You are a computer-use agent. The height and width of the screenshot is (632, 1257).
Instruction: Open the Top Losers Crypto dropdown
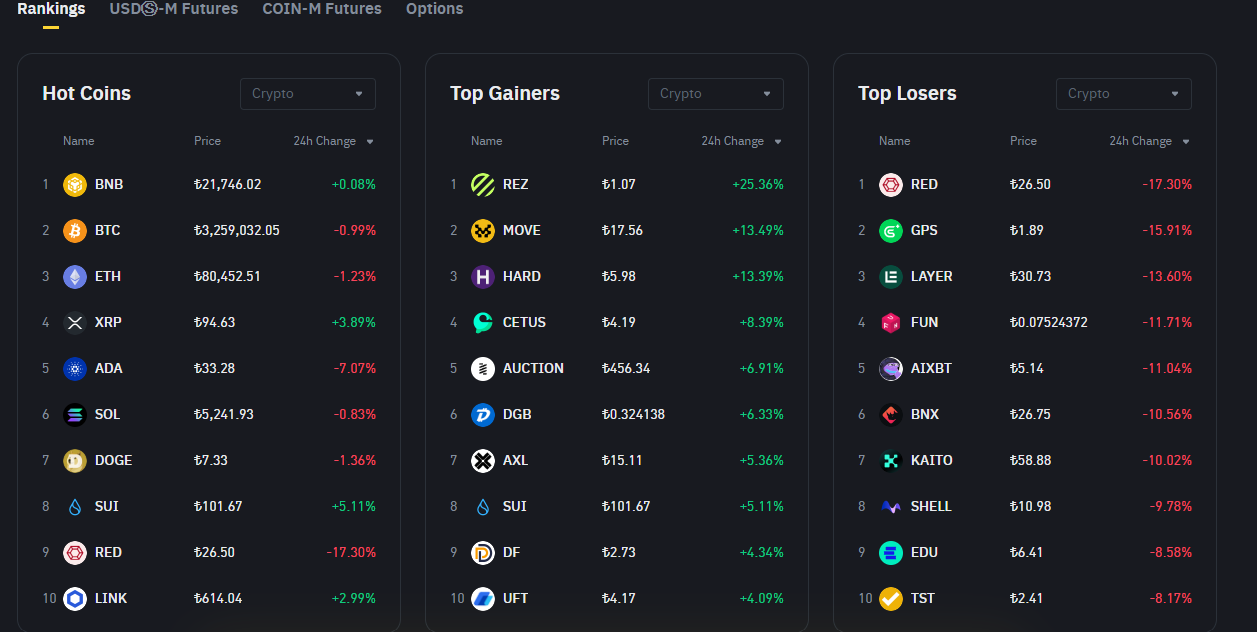tap(1123, 94)
